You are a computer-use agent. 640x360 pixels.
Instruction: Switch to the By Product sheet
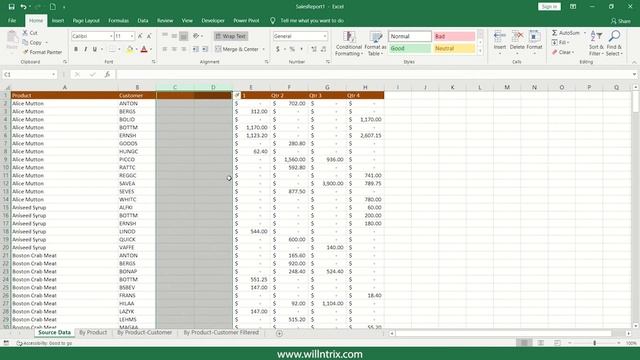93,333
